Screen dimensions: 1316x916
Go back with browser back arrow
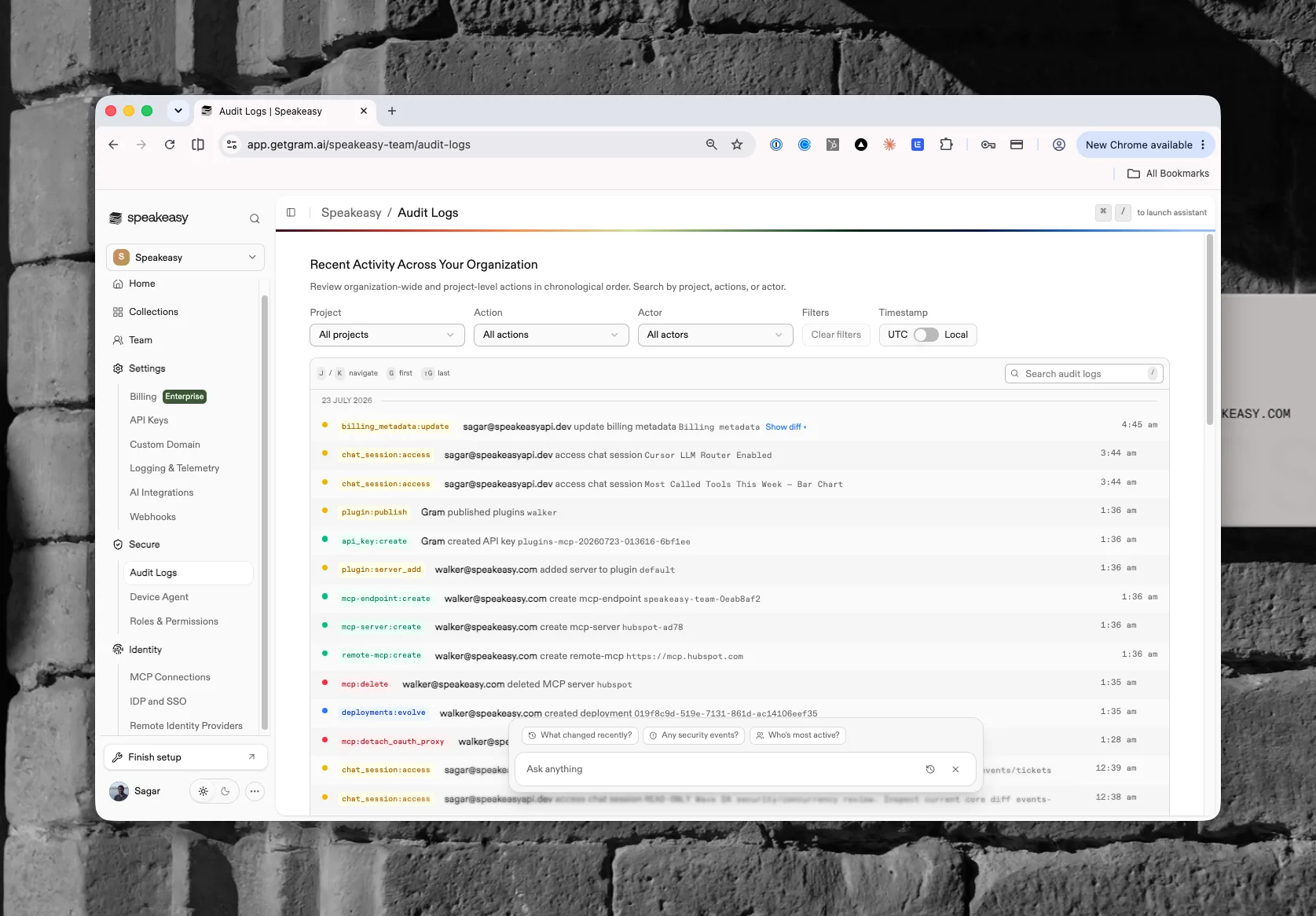pos(113,145)
